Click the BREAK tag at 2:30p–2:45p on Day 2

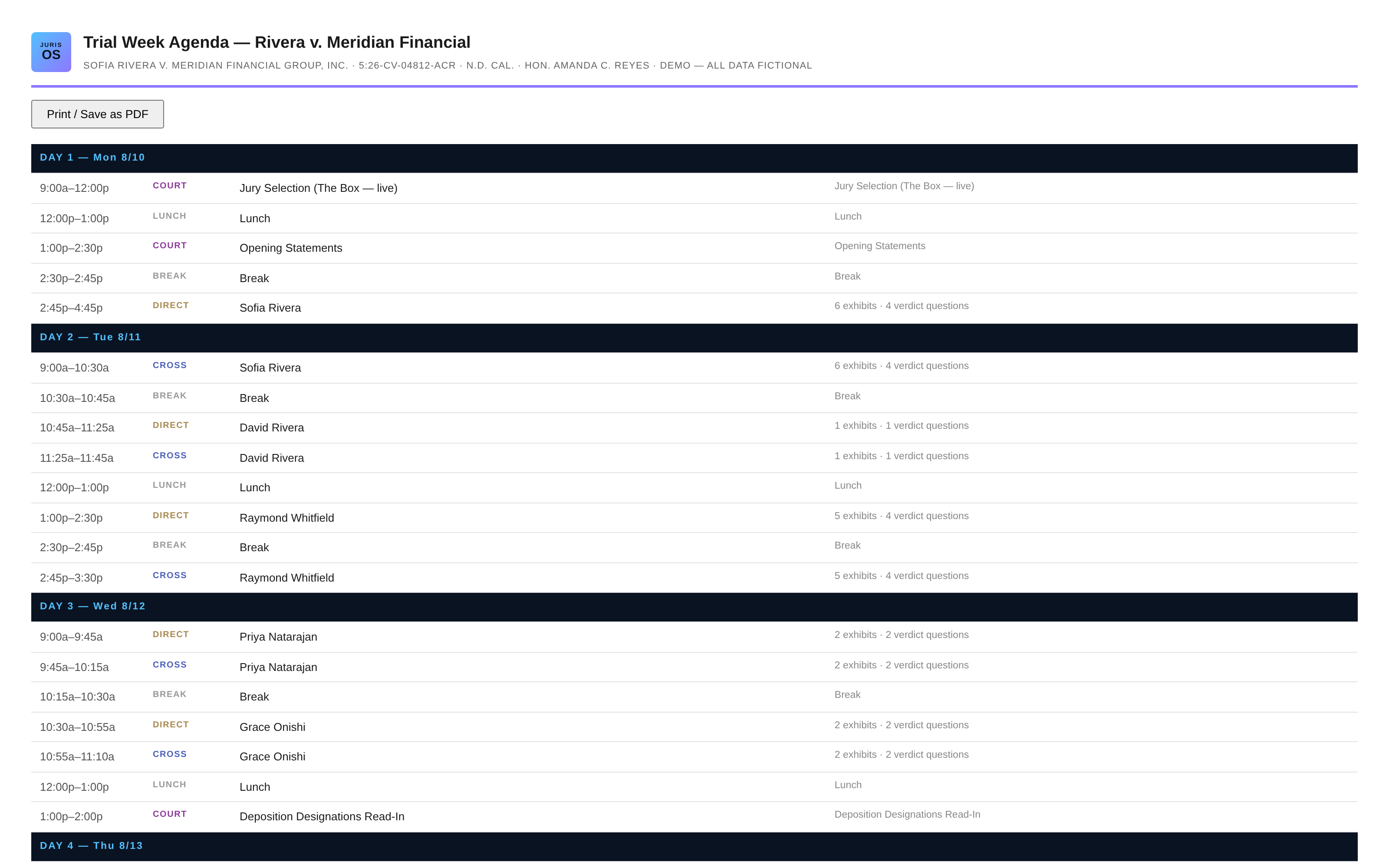(170, 545)
